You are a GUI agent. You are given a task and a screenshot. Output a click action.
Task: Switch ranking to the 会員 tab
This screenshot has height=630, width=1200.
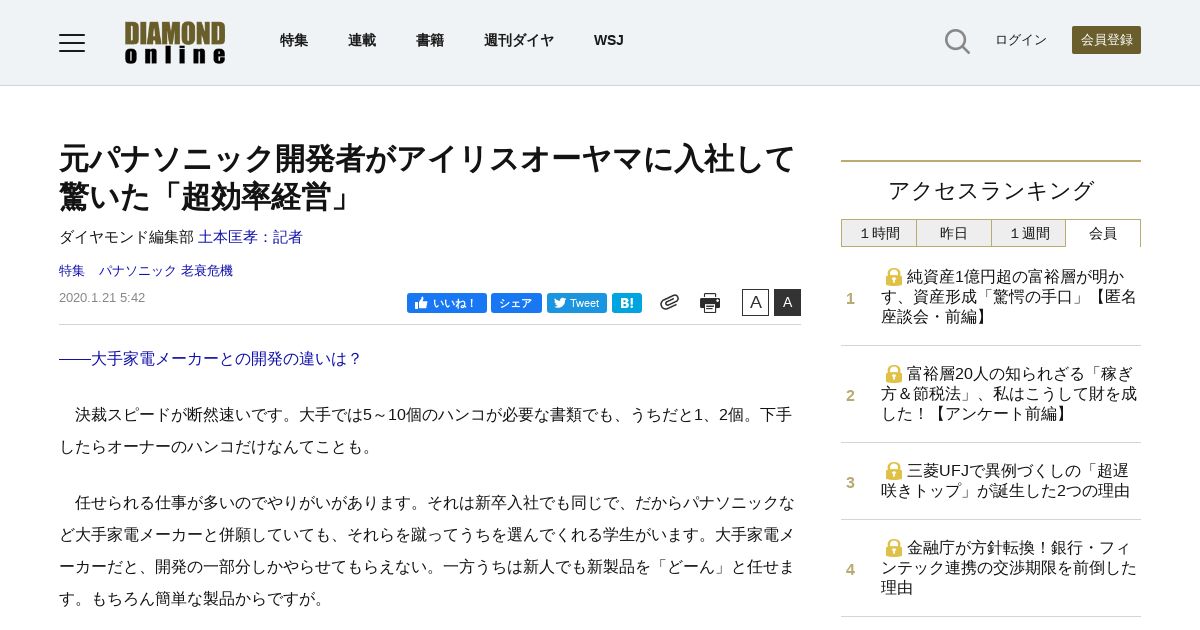coord(1103,233)
